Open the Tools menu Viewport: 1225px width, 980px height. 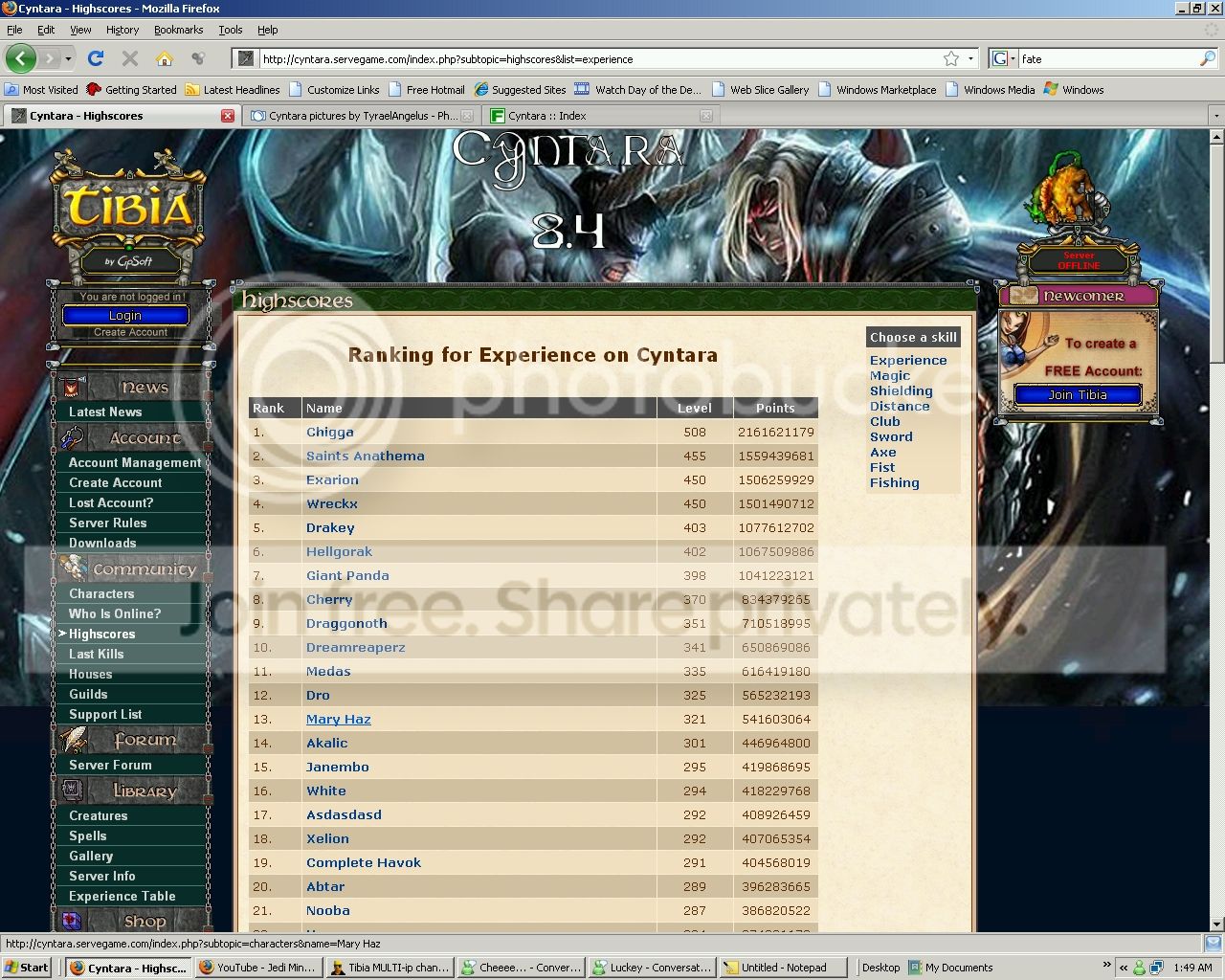tap(231, 30)
